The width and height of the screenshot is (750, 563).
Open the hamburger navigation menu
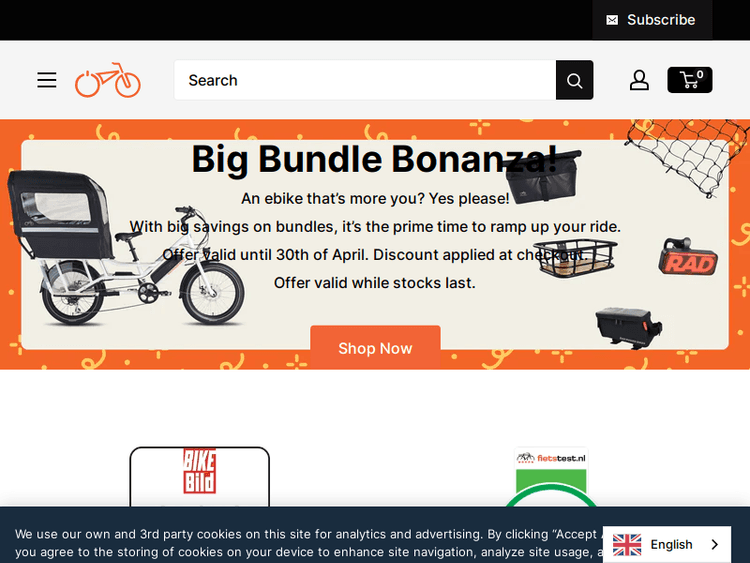tap(47, 80)
